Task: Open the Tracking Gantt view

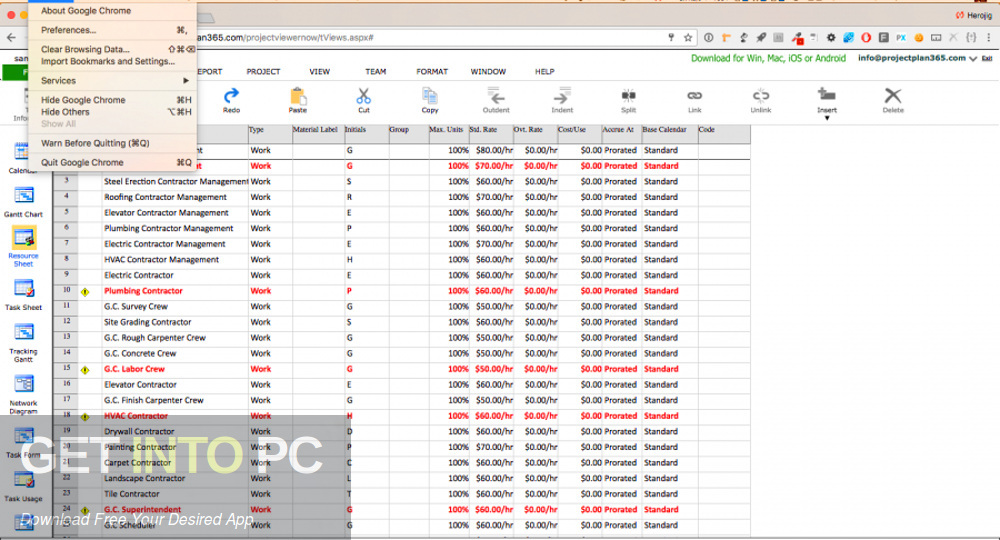Action: click(24, 343)
